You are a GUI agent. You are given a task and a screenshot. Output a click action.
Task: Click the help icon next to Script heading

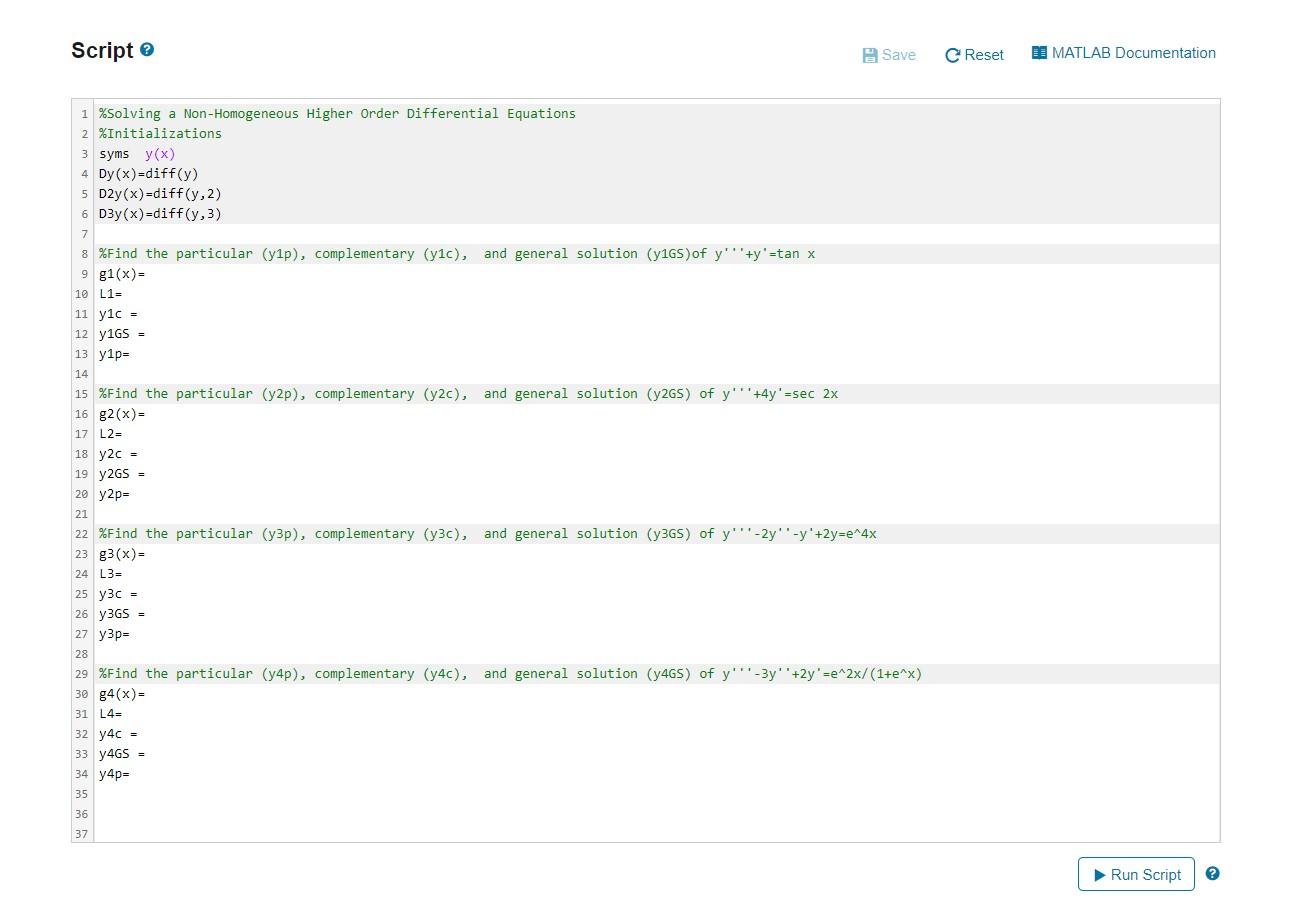(147, 49)
